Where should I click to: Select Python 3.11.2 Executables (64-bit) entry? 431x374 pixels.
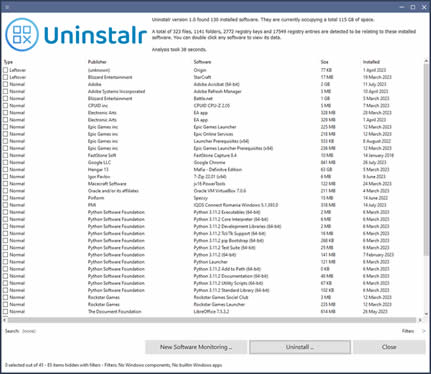click(x=227, y=212)
